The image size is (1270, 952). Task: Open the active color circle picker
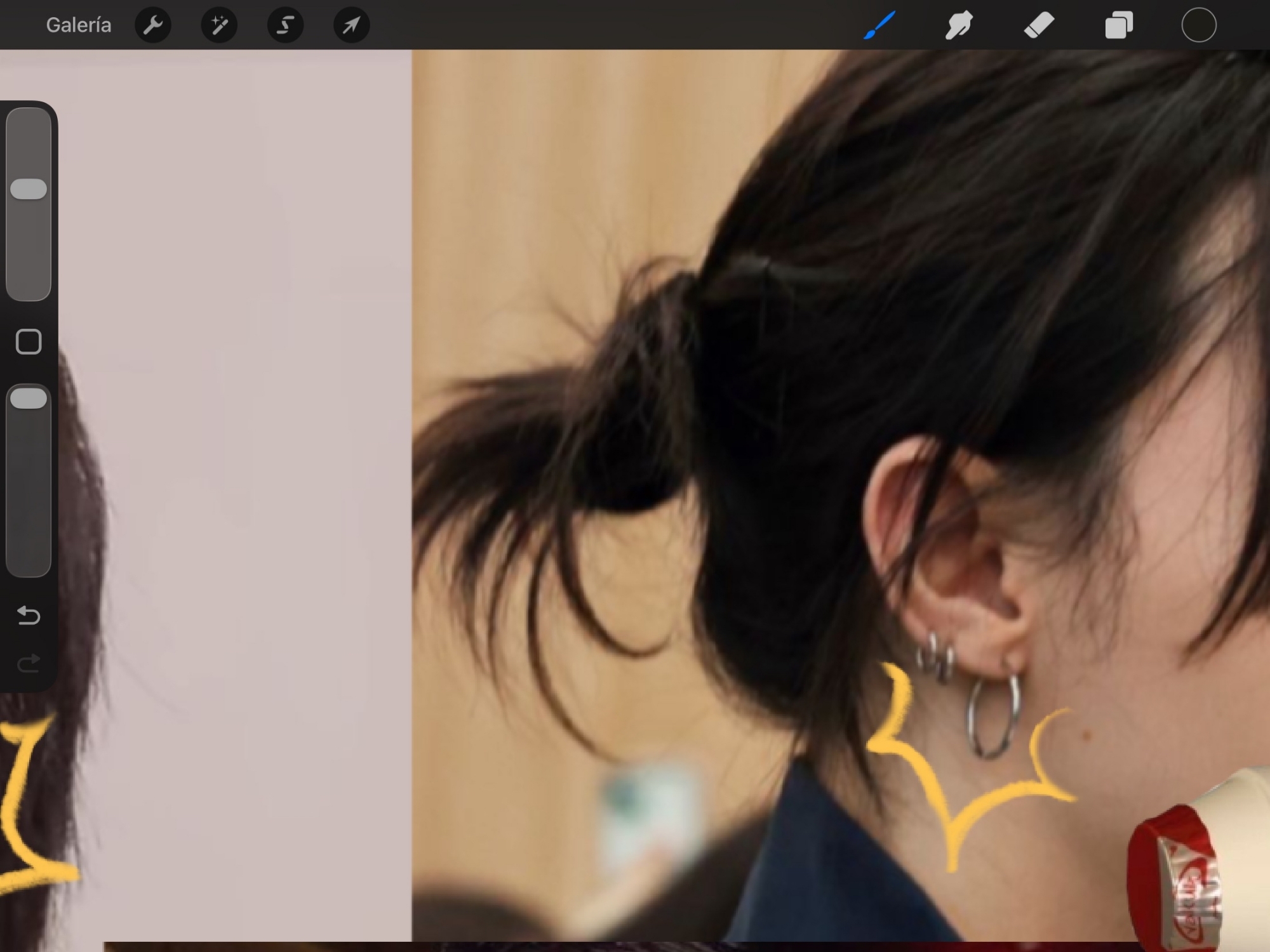(x=1198, y=25)
